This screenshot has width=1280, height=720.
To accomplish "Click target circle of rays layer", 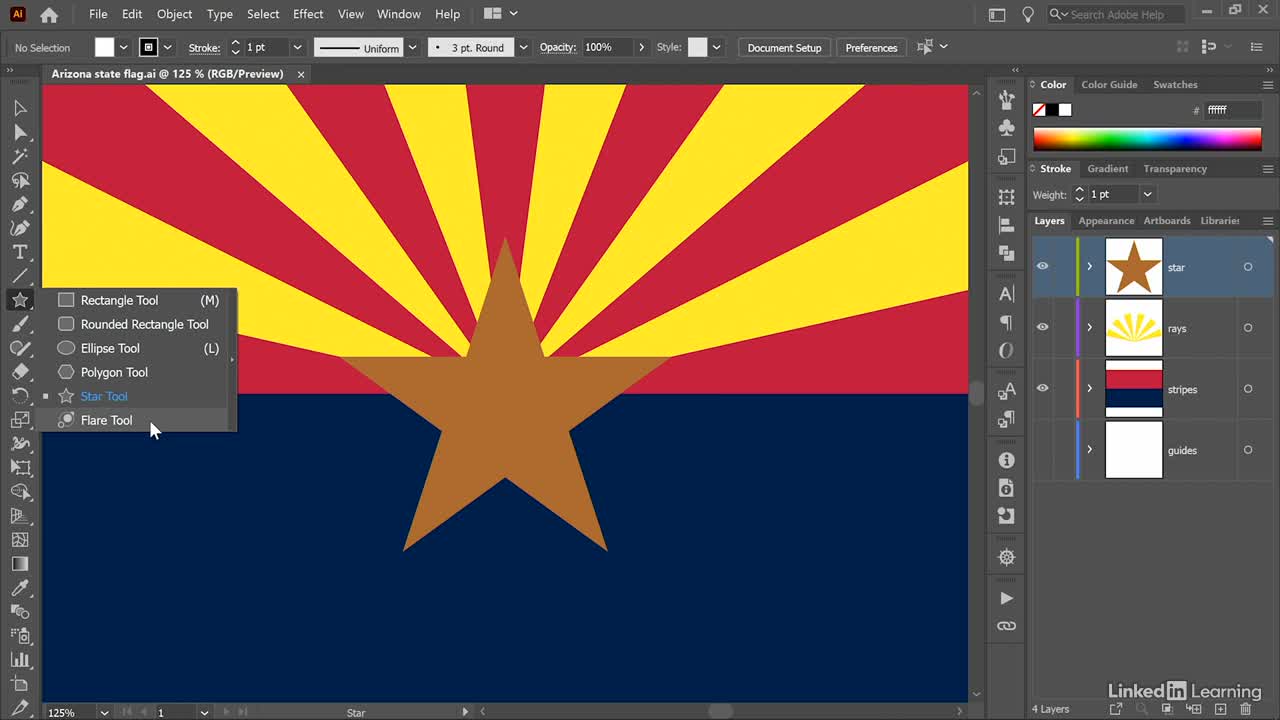I will click(1247, 328).
